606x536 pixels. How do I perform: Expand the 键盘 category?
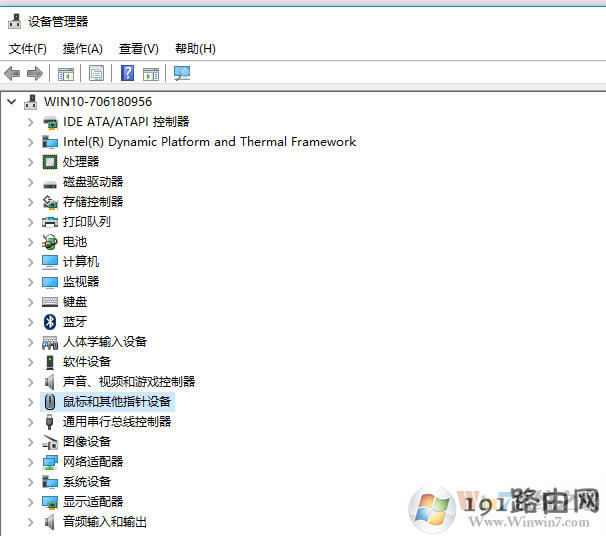coord(31,302)
